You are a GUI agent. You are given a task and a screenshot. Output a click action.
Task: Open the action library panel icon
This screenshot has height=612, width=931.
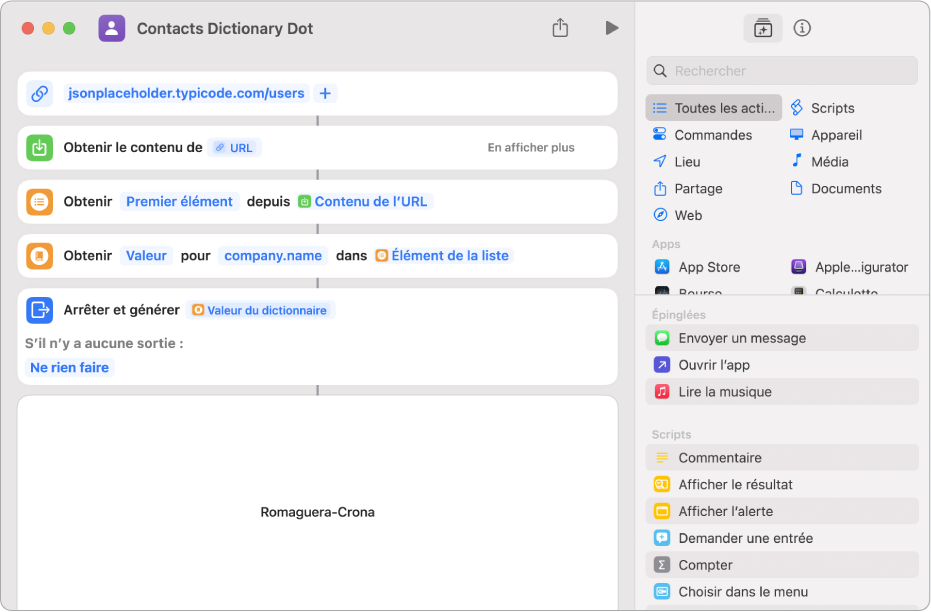[763, 28]
